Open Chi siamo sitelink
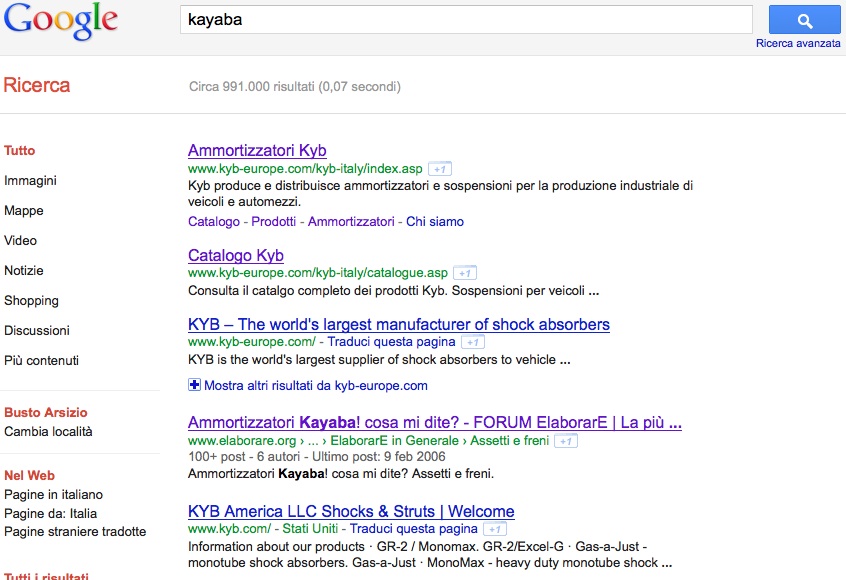 (x=435, y=222)
